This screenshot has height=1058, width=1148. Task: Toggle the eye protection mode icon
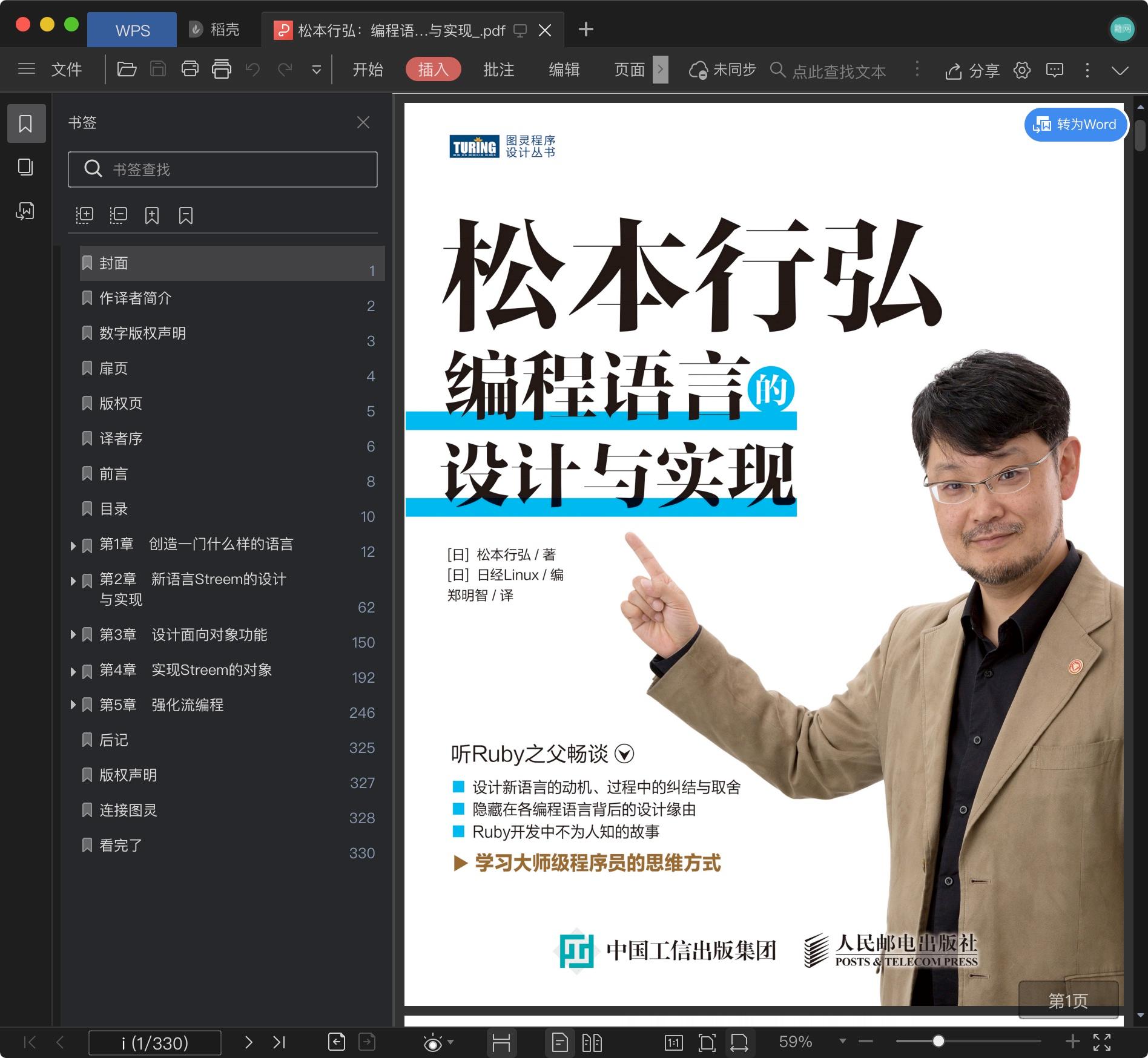[x=433, y=1042]
